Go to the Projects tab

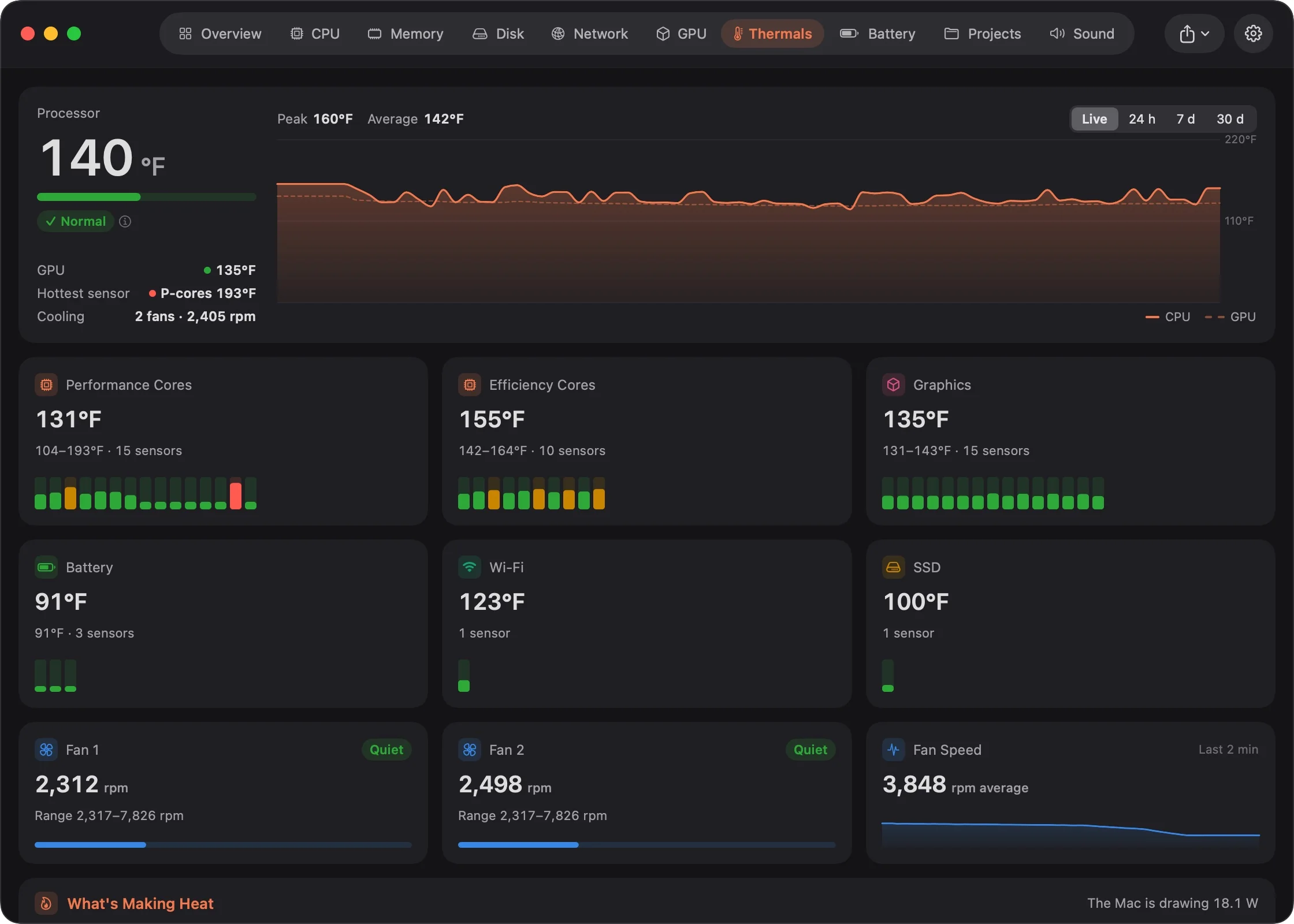pos(983,33)
